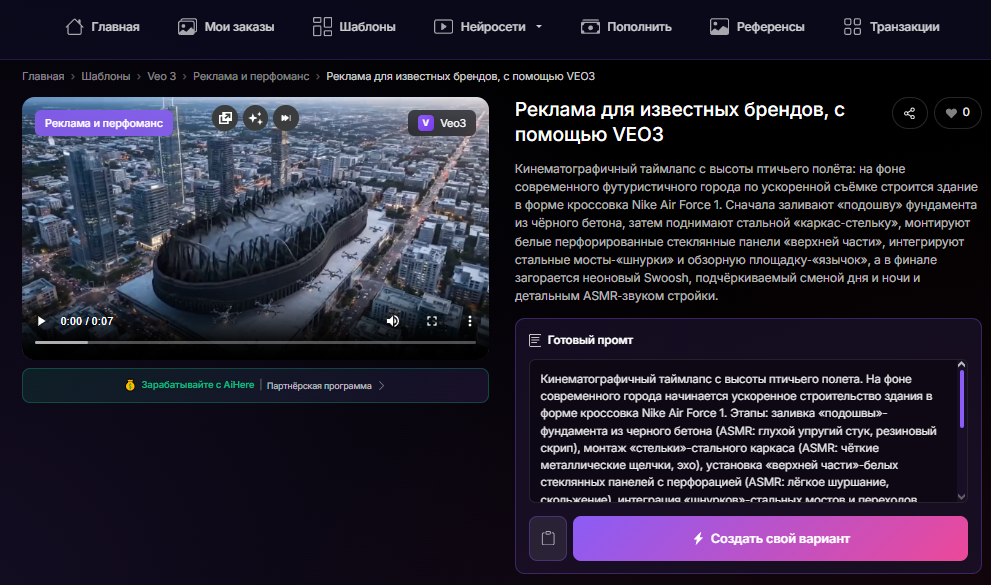Click the skip-forward icon on the video overlay
The height and width of the screenshot is (585, 991).
(x=285, y=118)
